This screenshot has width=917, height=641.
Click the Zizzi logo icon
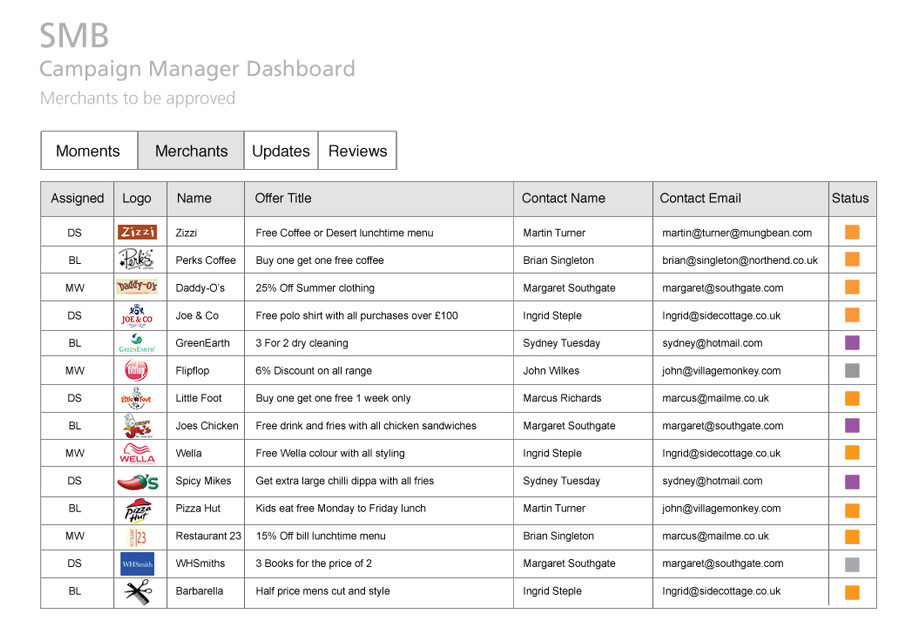pyautogui.click(x=137, y=232)
